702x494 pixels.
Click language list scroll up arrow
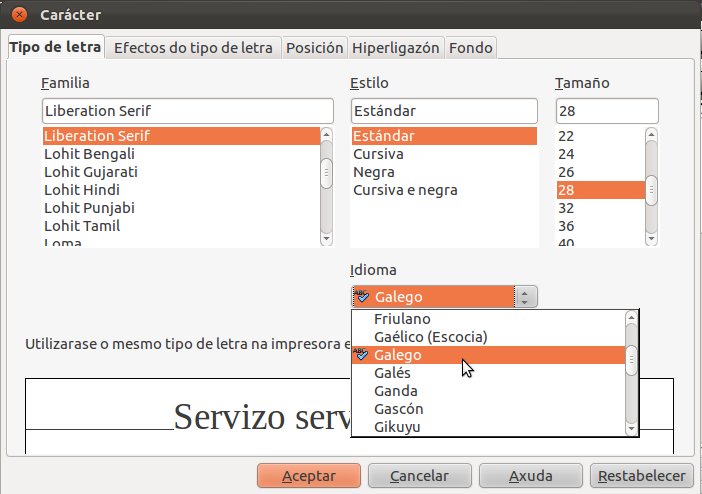tap(631, 317)
